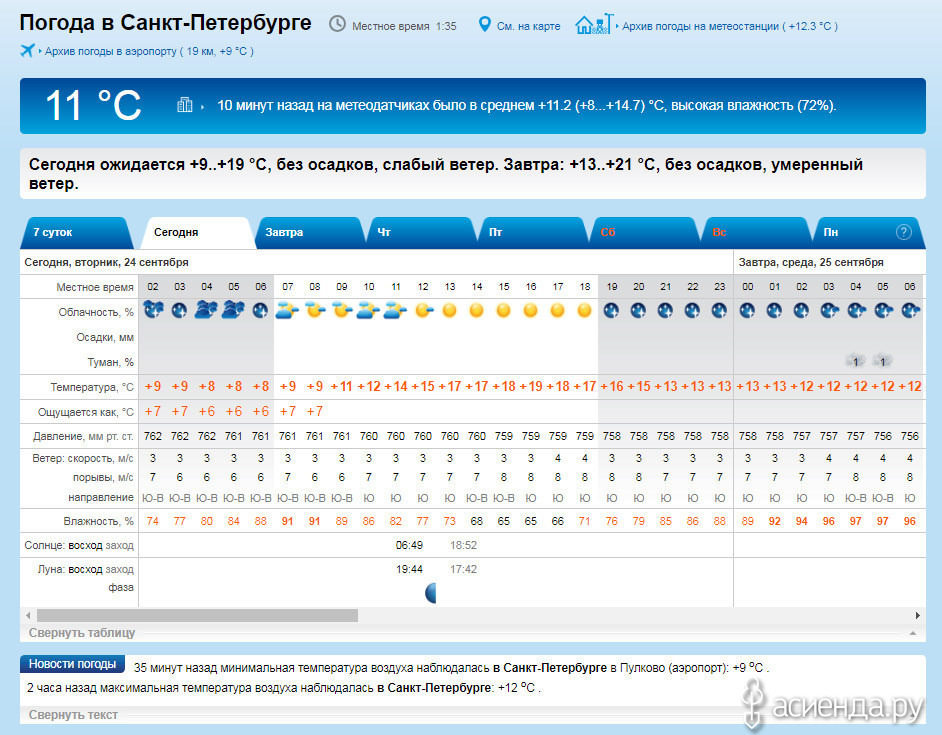Click the horizontal scrollbar thumb
The width and height of the screenshot is (942, 735).
point(197,615)
